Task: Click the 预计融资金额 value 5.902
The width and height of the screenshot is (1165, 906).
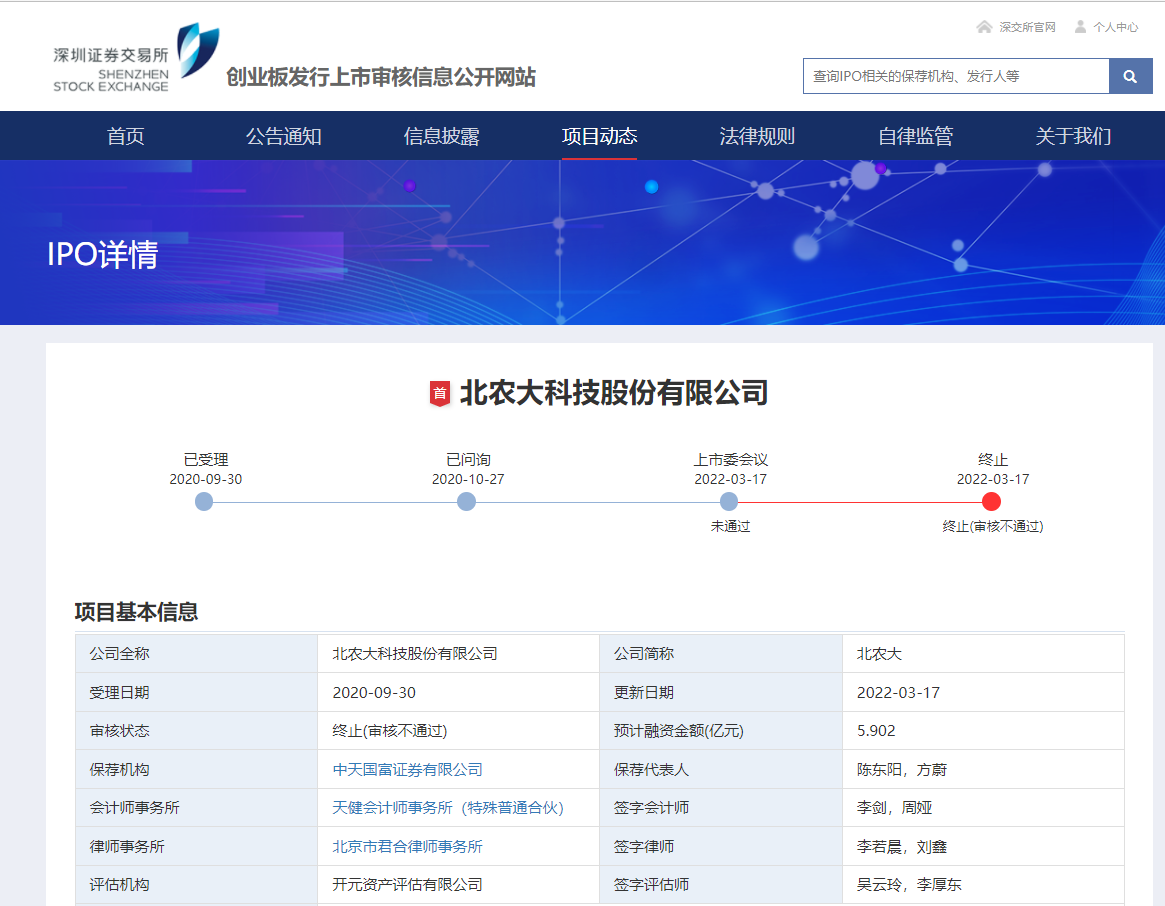Action: (876, 731)
